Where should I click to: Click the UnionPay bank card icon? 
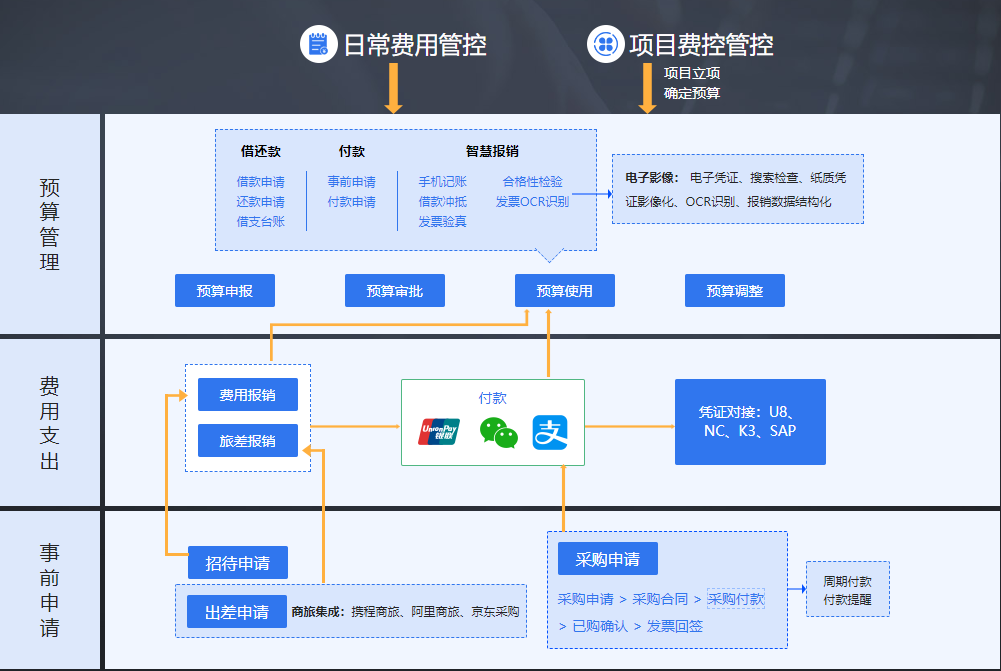(441, 432)
